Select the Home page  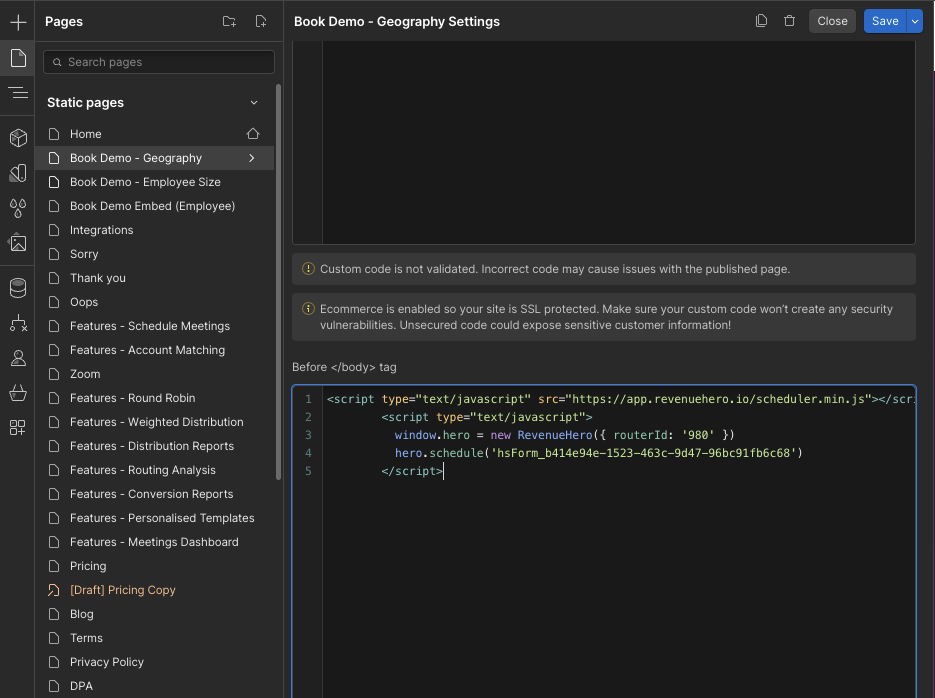[154, 134]
